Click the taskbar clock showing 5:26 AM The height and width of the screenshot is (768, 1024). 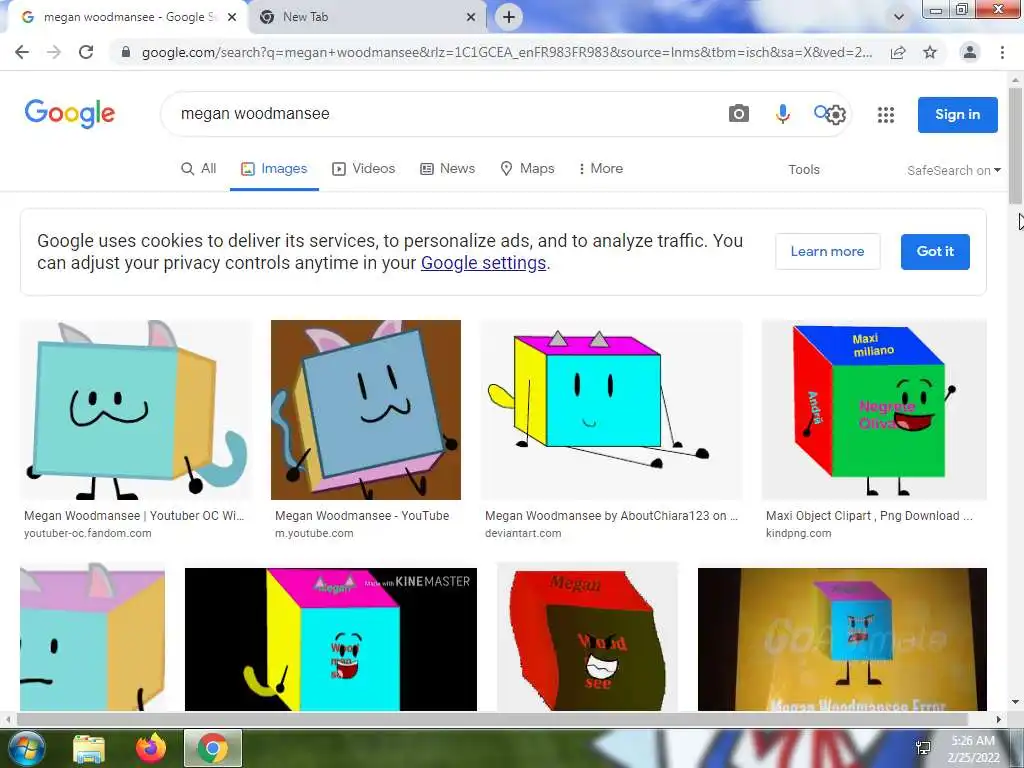tap(973, 749)
